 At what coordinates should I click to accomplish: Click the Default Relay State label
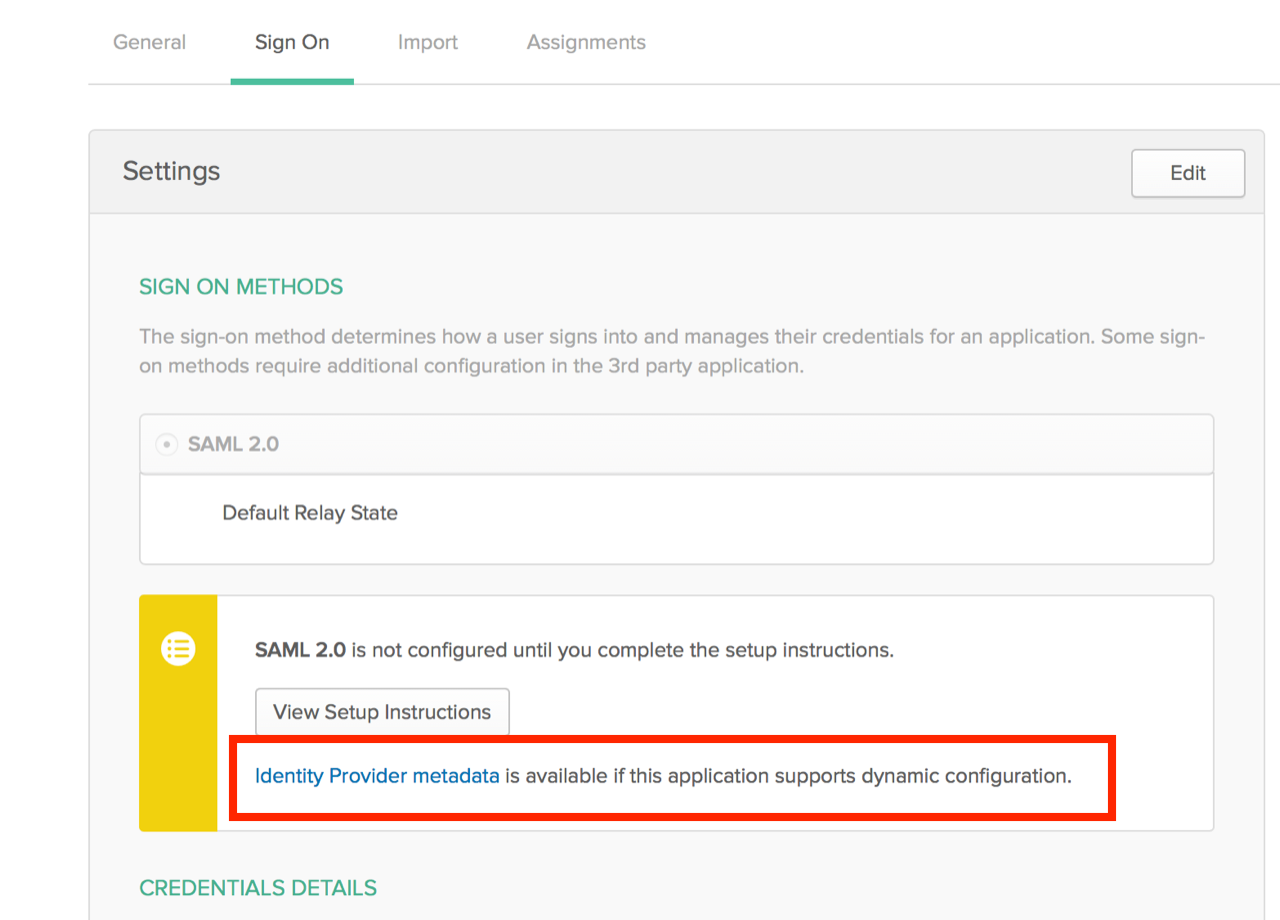(x=310, y=513)
